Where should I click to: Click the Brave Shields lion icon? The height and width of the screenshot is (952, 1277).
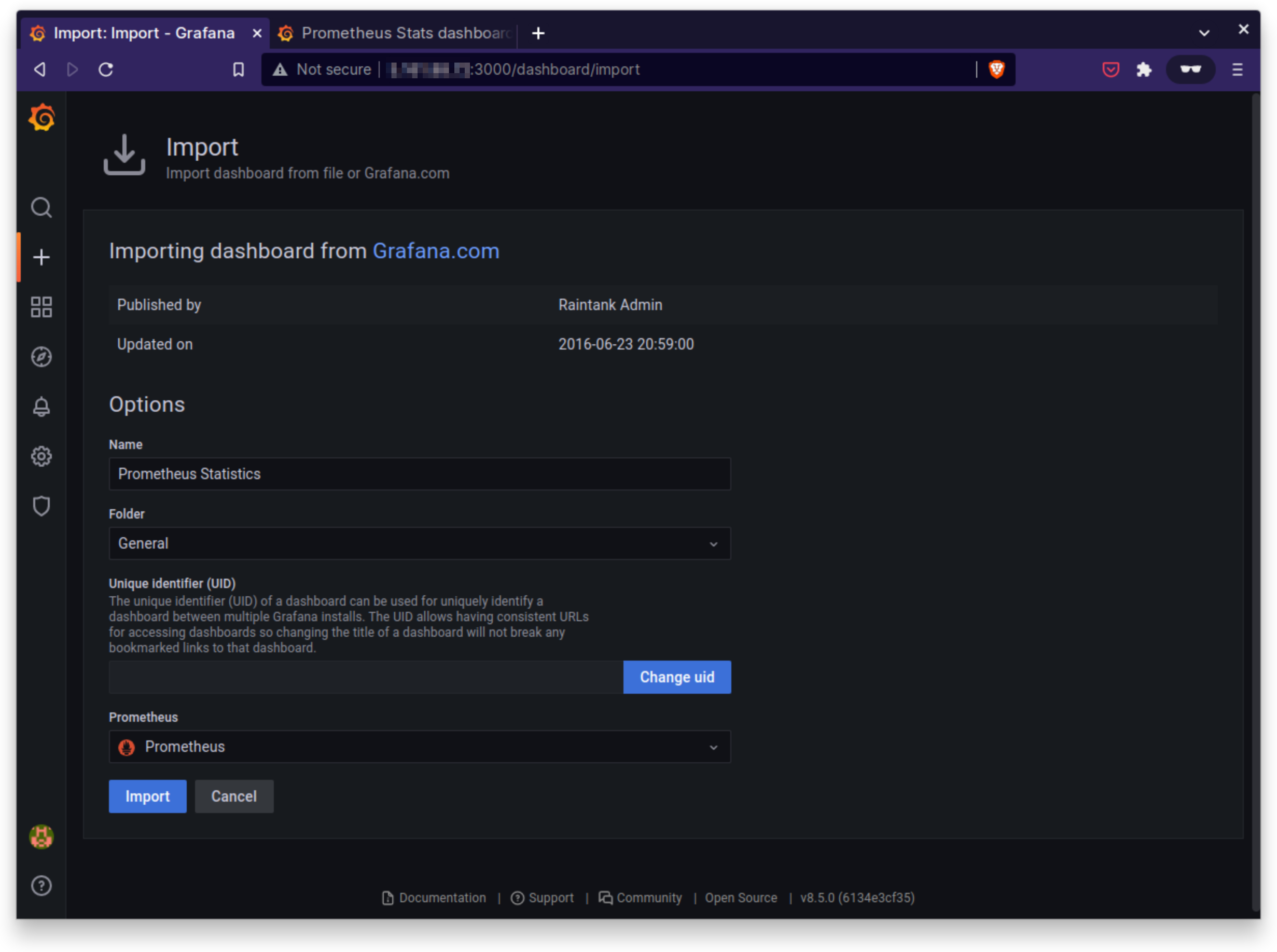click(996, 69)
